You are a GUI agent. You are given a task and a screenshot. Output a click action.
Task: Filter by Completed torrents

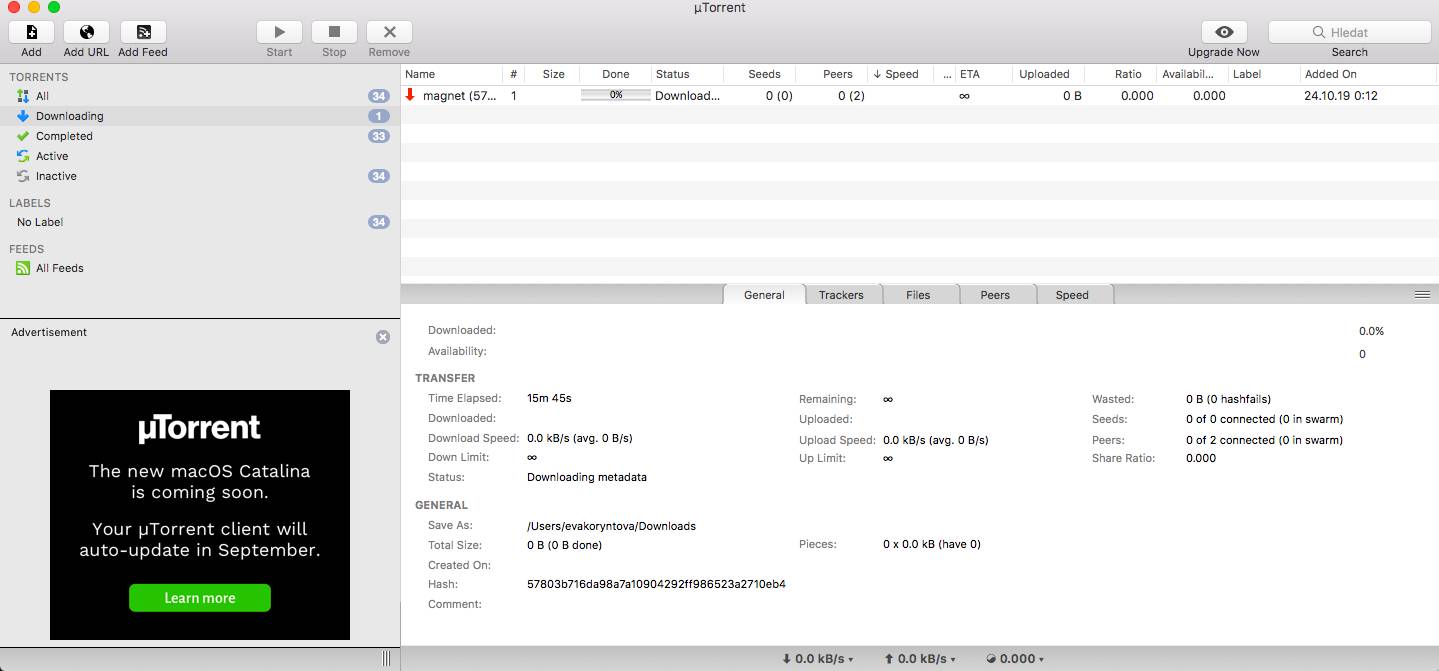pos(200,136)
